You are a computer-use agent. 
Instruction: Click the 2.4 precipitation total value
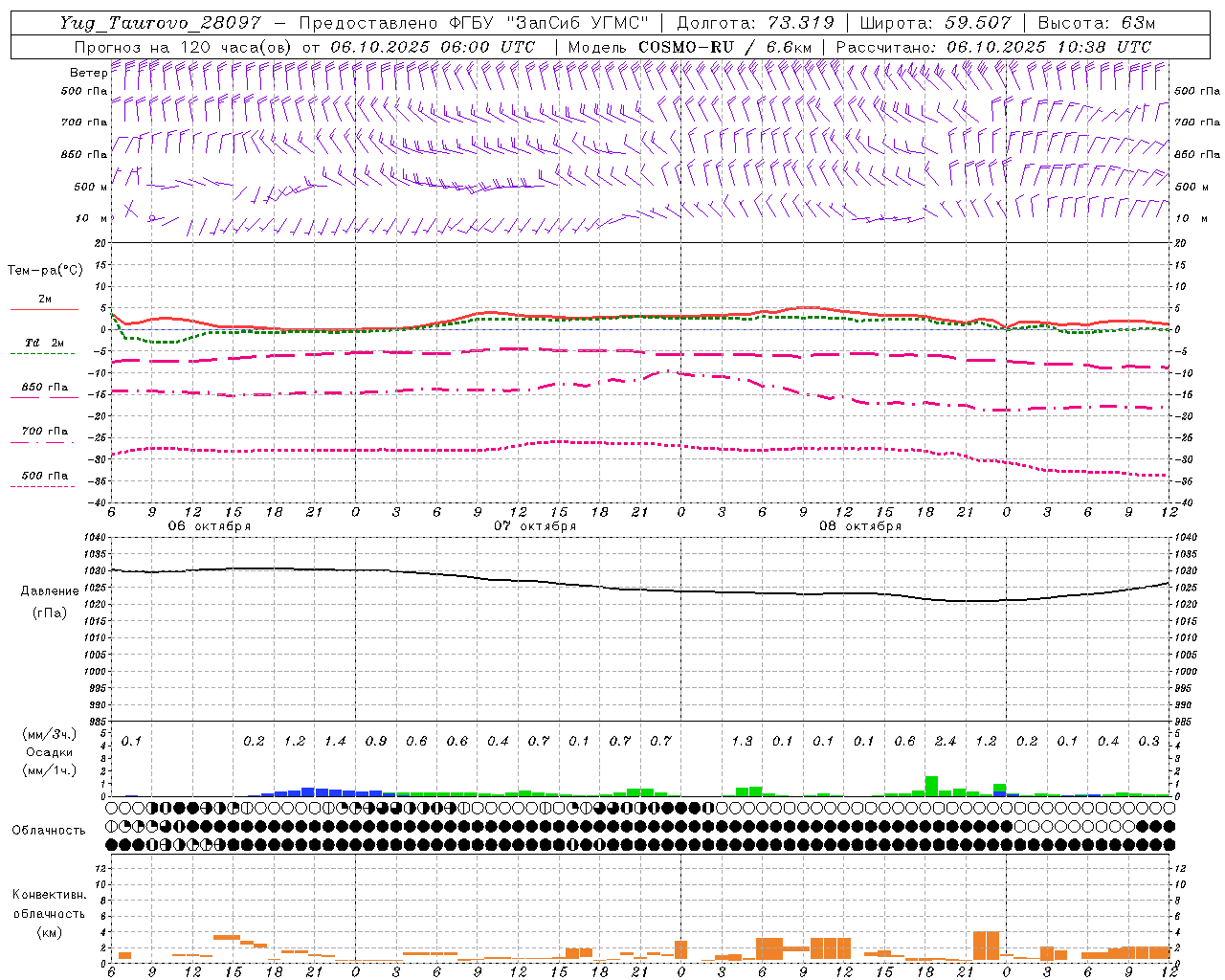(946, 742)
